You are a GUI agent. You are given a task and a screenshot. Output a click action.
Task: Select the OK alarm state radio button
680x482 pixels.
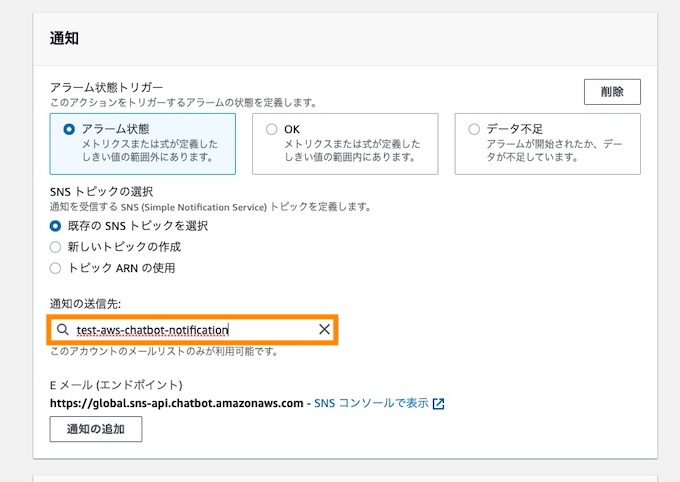pos(271,129)
